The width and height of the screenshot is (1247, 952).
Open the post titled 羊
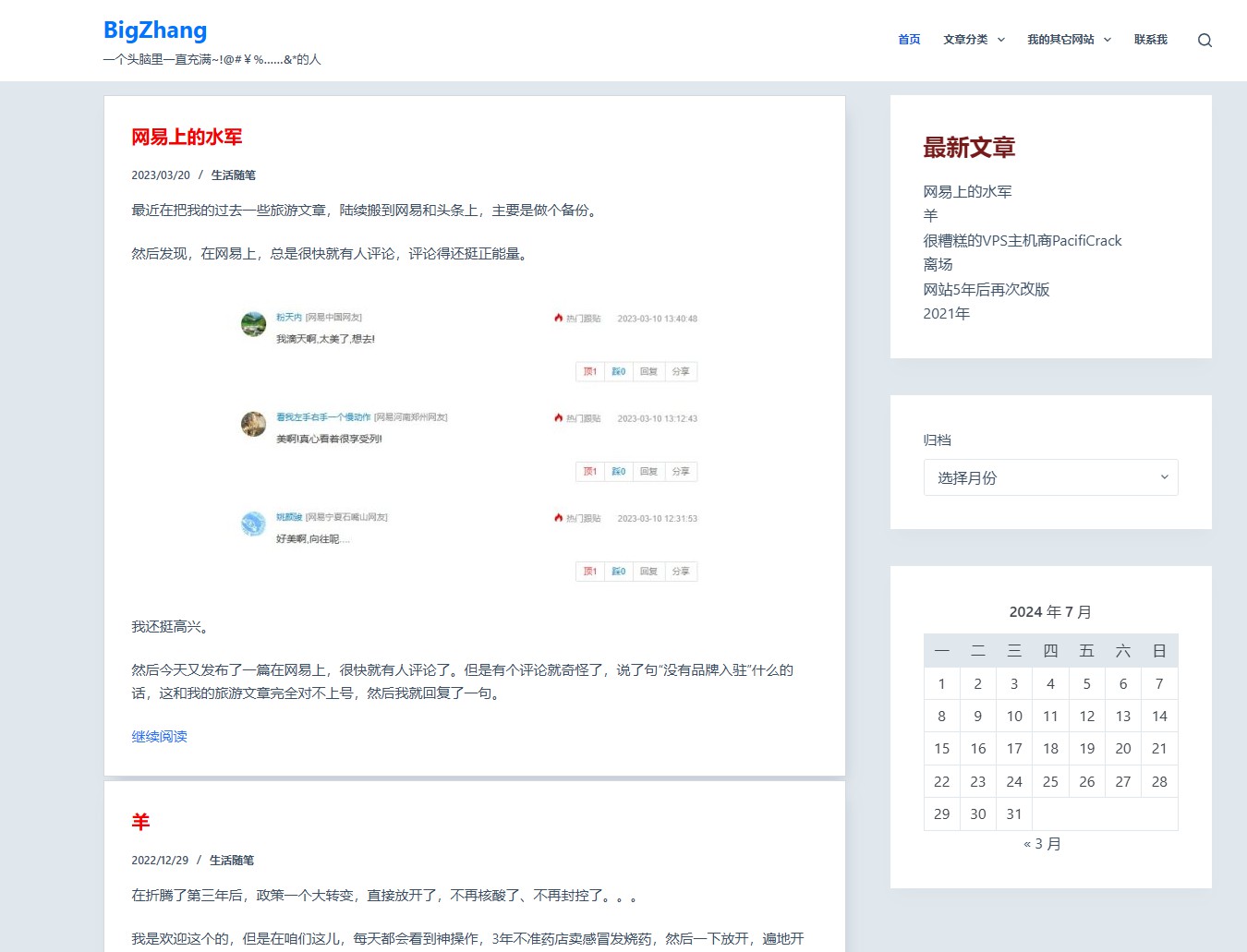coord(140,822)
